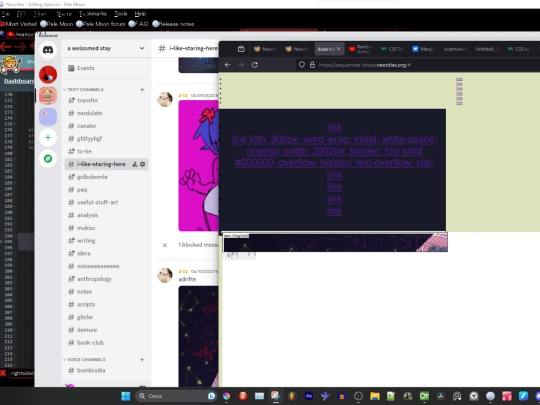Open After Effects from the taskbar
The image size is (540, 405).
309,396
